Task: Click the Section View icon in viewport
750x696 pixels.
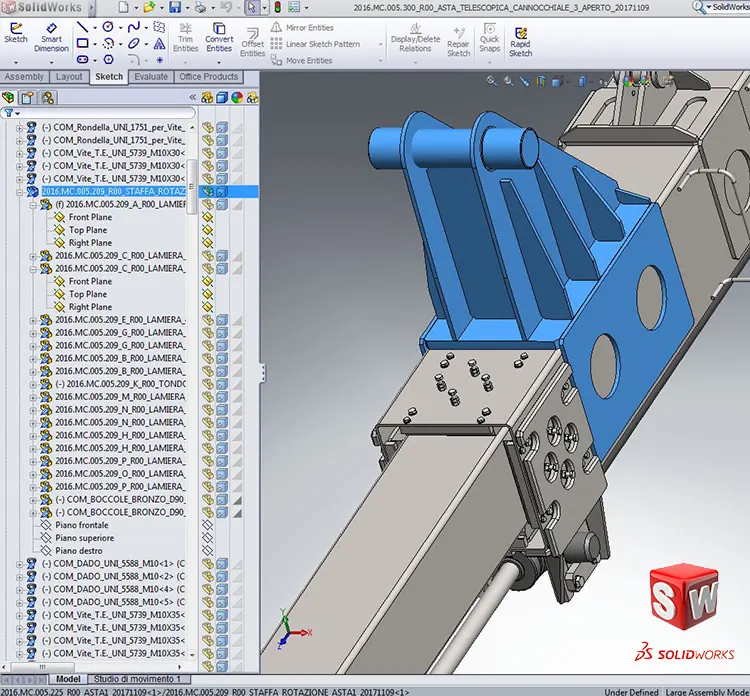Action: click(x=540, y=81)
